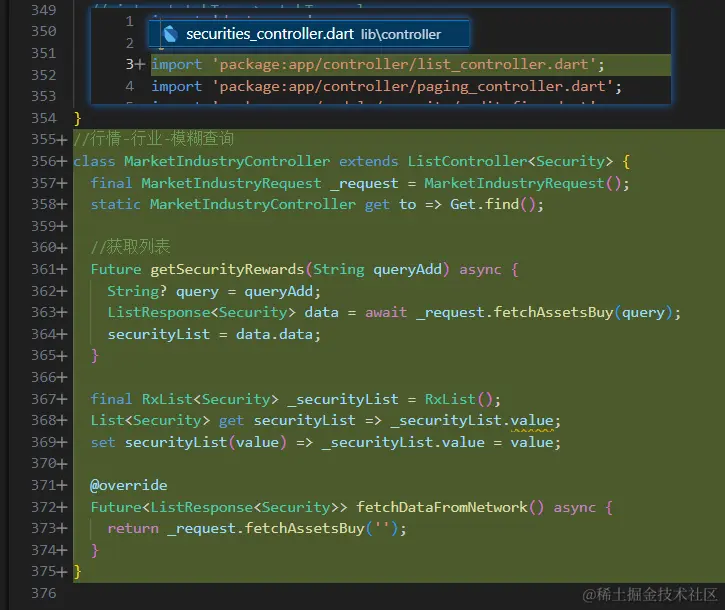Viewport: 725px width, 610px height.
Task: Click the 'await' keyword on line 363
Action: pos(386,313)
